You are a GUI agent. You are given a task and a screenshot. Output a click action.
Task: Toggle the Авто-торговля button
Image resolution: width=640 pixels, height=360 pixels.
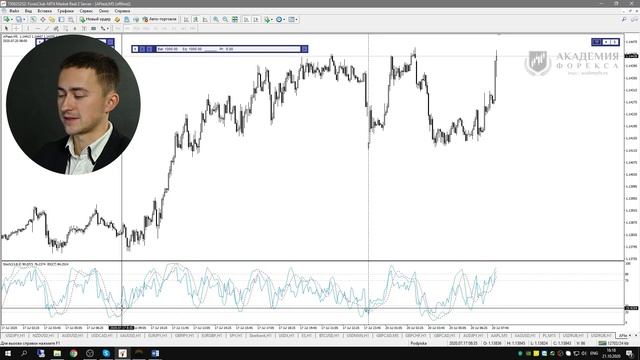[x=159, y=19]
